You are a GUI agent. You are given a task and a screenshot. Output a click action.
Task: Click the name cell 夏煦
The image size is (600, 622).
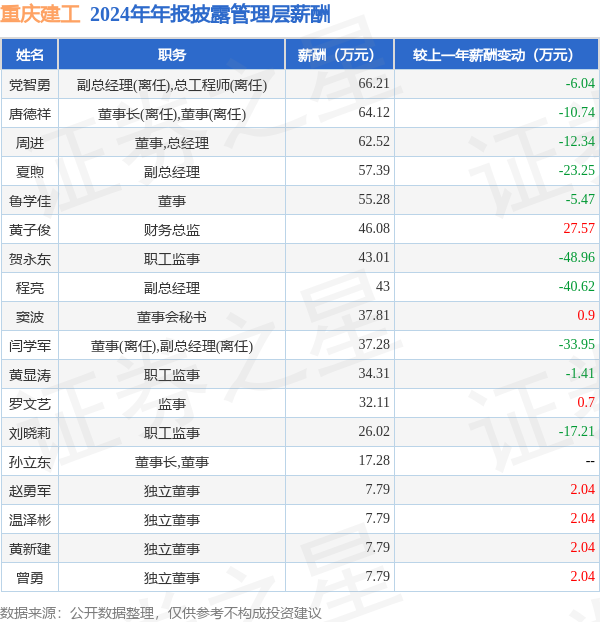[30, 172]
